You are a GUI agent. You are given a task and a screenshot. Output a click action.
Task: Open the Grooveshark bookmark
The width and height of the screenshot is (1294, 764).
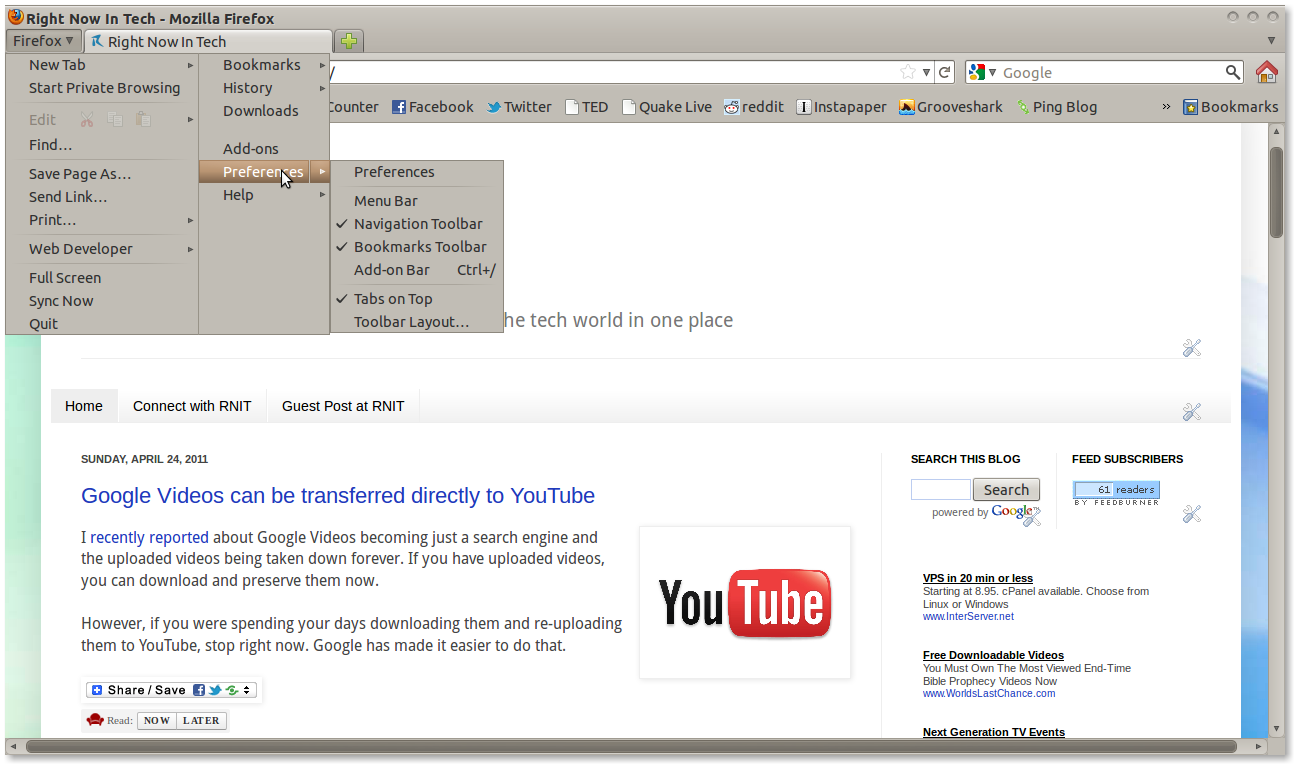[x=950, y=107]
